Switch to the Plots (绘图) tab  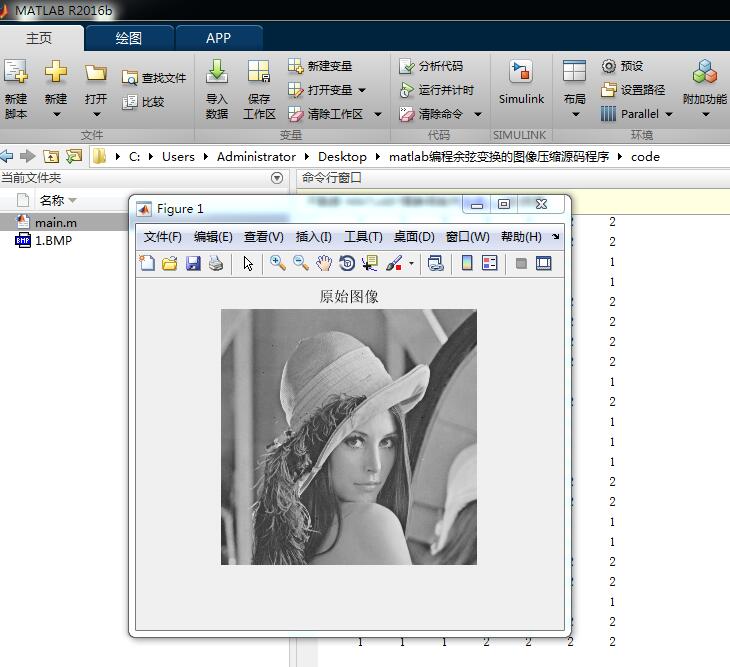(x=128, y=38)
